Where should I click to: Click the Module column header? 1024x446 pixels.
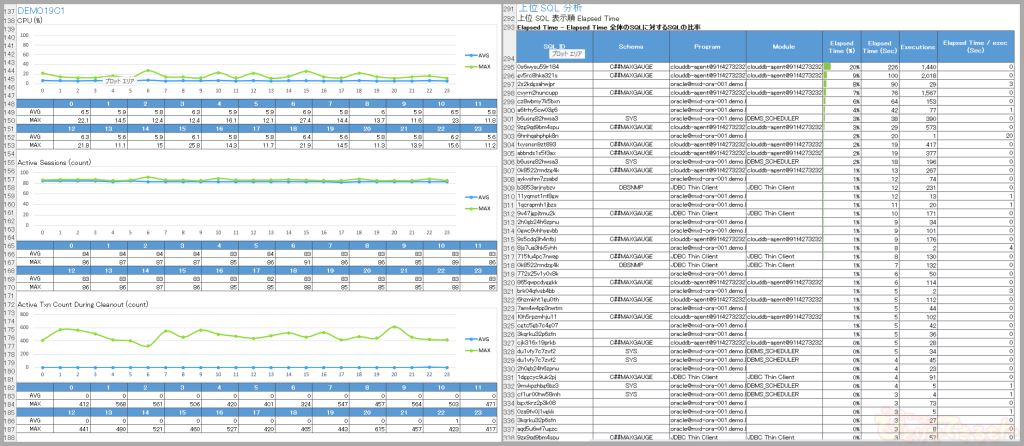(x=783, y=48)
